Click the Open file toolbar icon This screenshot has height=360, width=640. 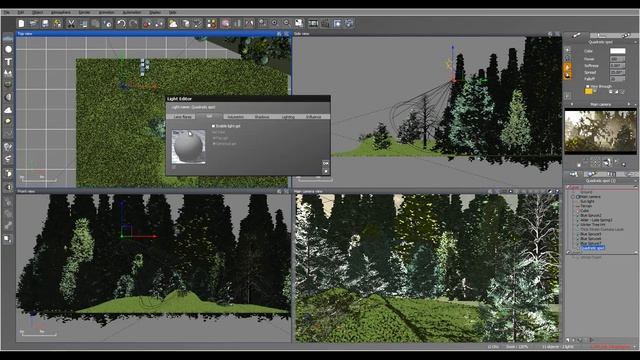[33, 24]
